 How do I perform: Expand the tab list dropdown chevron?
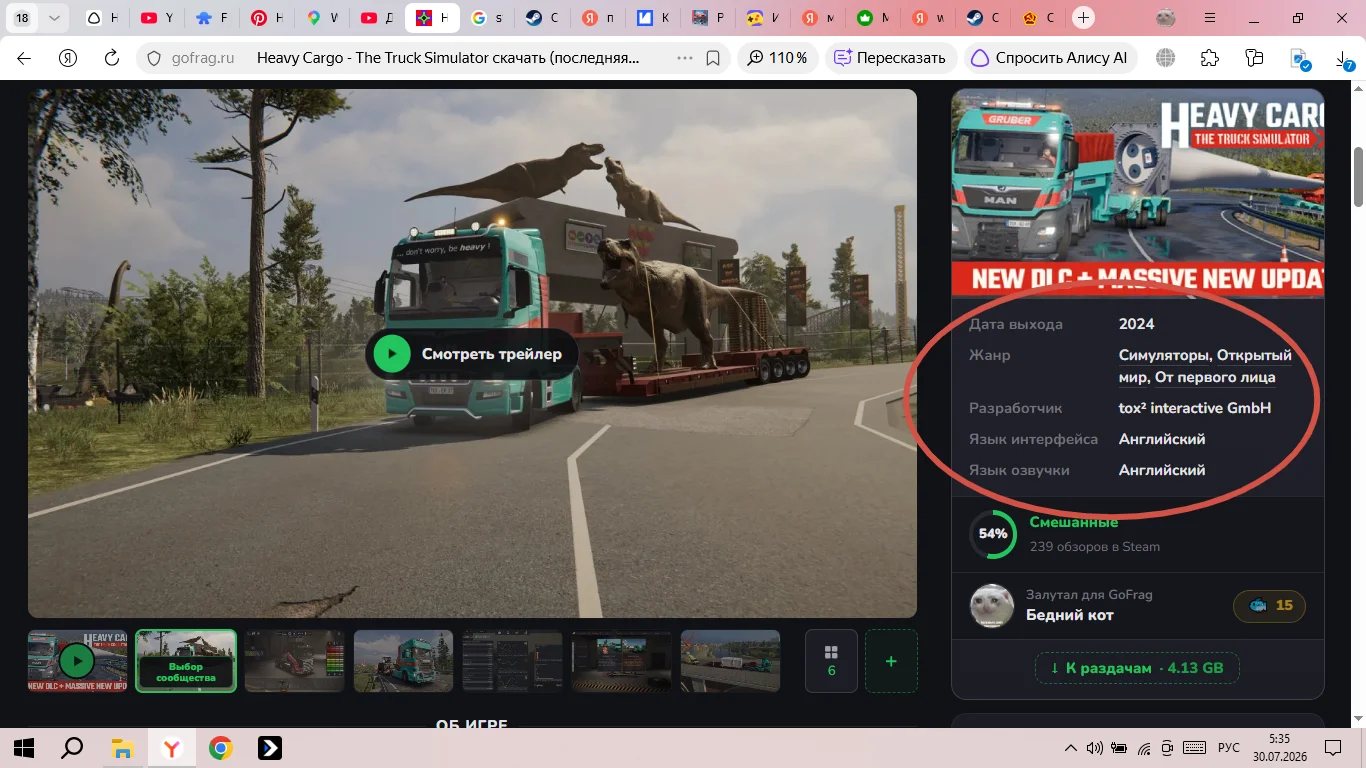coord(54,18)
